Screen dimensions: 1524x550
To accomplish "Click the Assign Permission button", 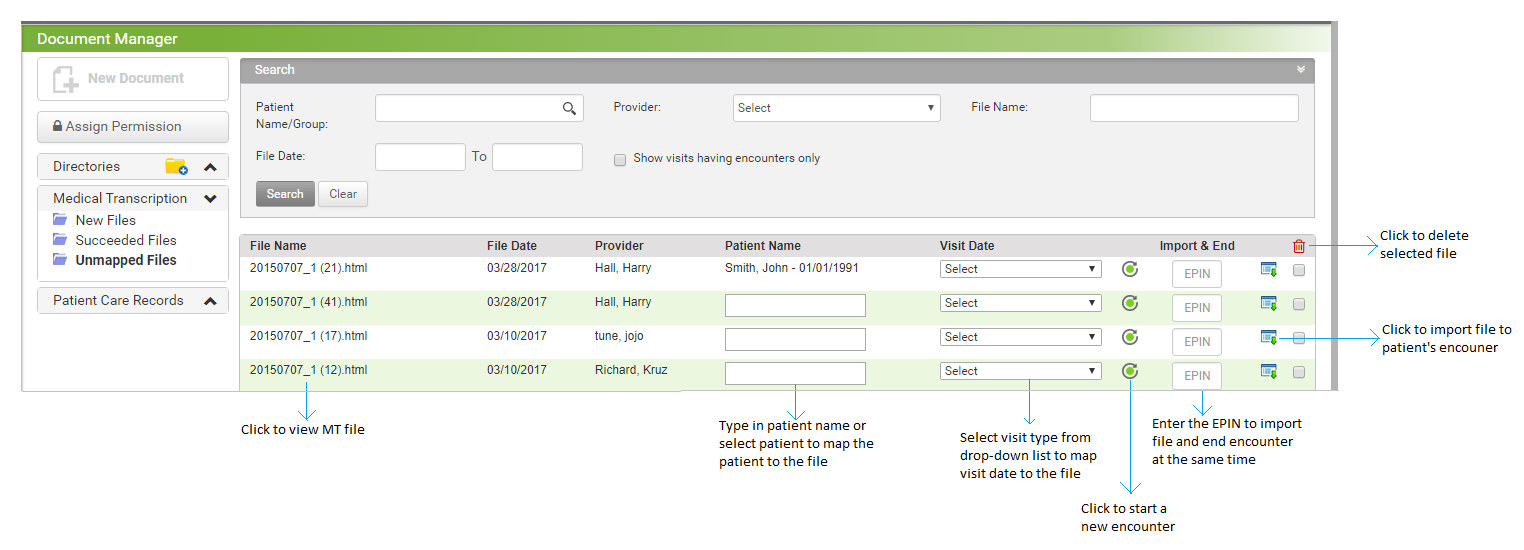I will [x=133, y=127].
